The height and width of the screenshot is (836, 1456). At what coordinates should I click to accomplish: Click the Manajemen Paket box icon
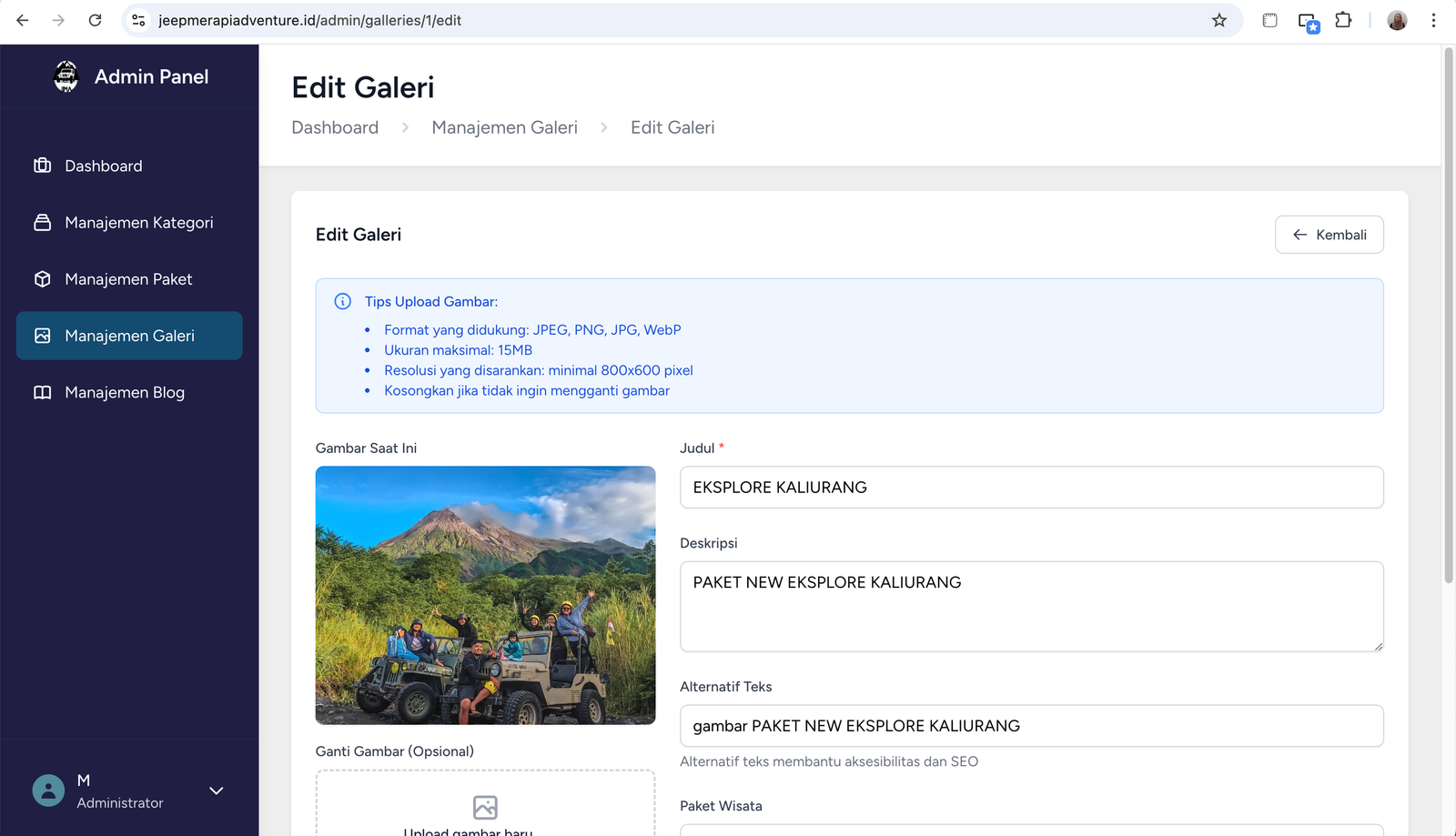point(43,279)
